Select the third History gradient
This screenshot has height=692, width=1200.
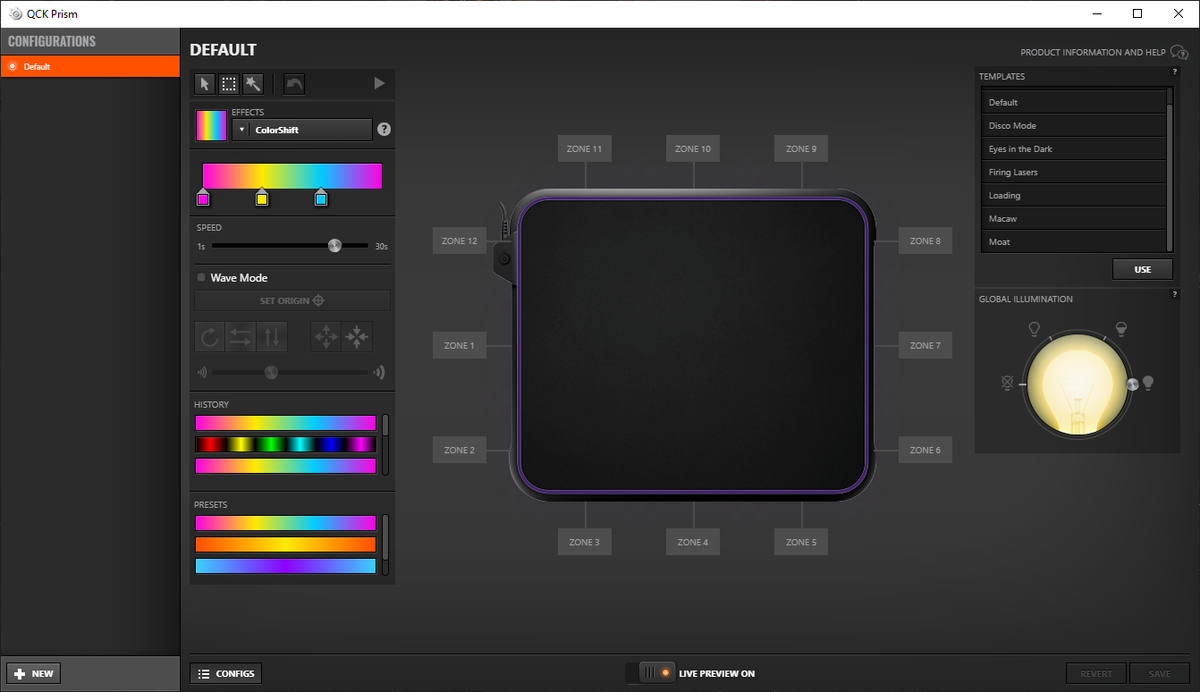[286, 466]
